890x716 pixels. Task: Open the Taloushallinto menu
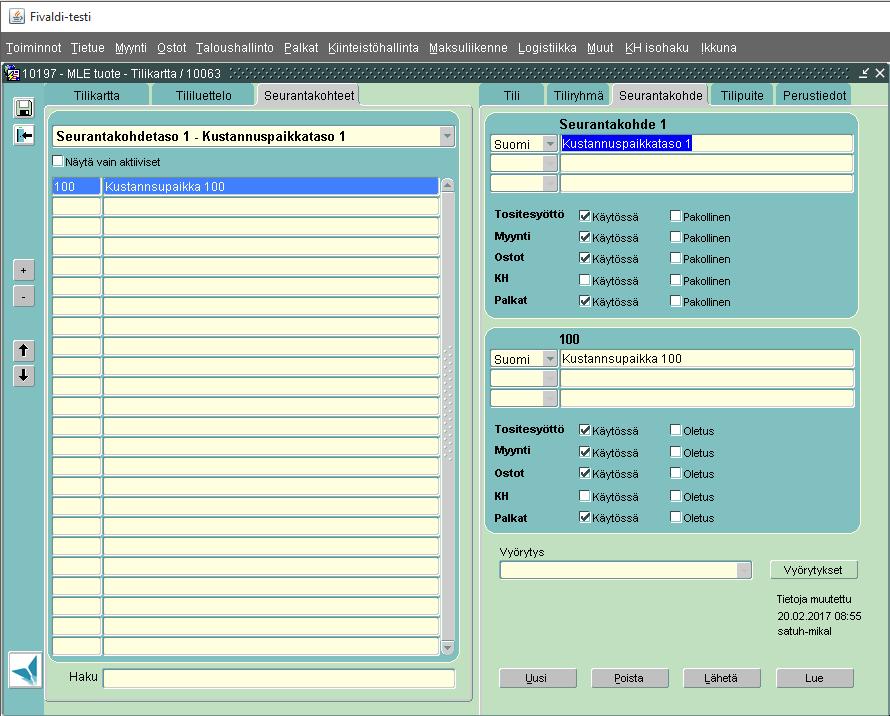234,48
